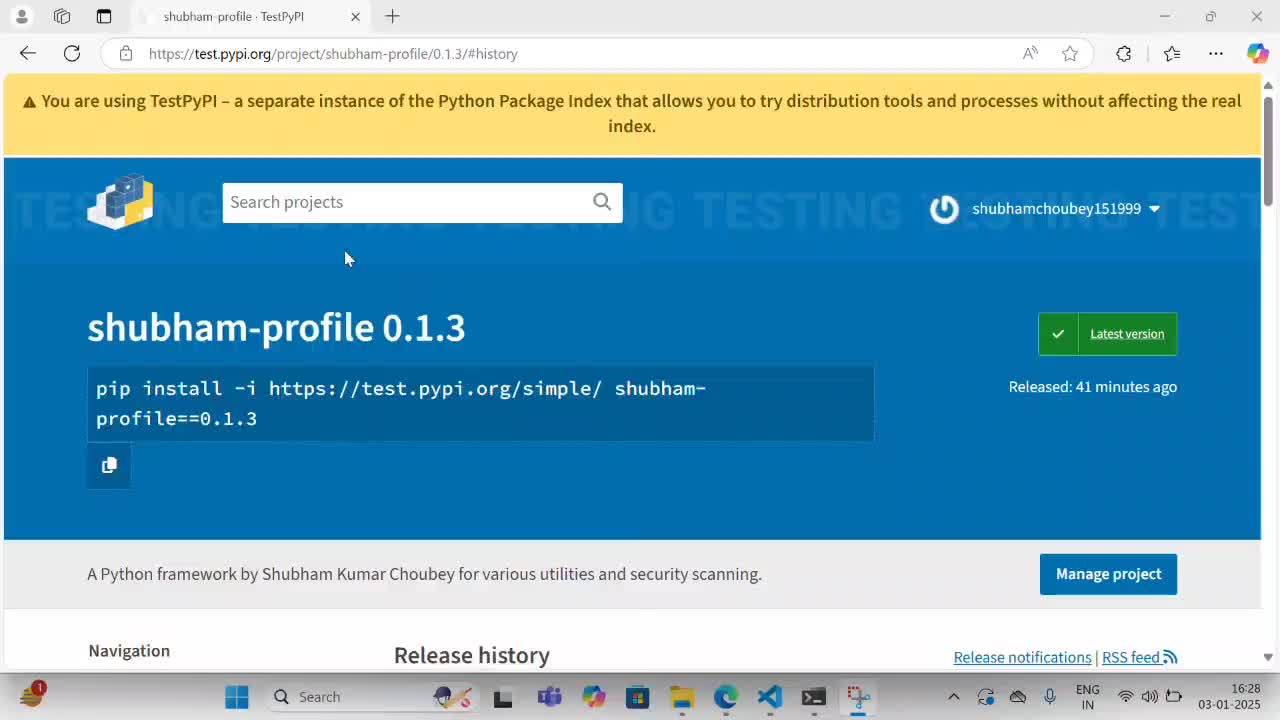Screen dimensions: 1280x720
Task: Open Edge Settings and more menu
Action: [x=1216, y=54]
